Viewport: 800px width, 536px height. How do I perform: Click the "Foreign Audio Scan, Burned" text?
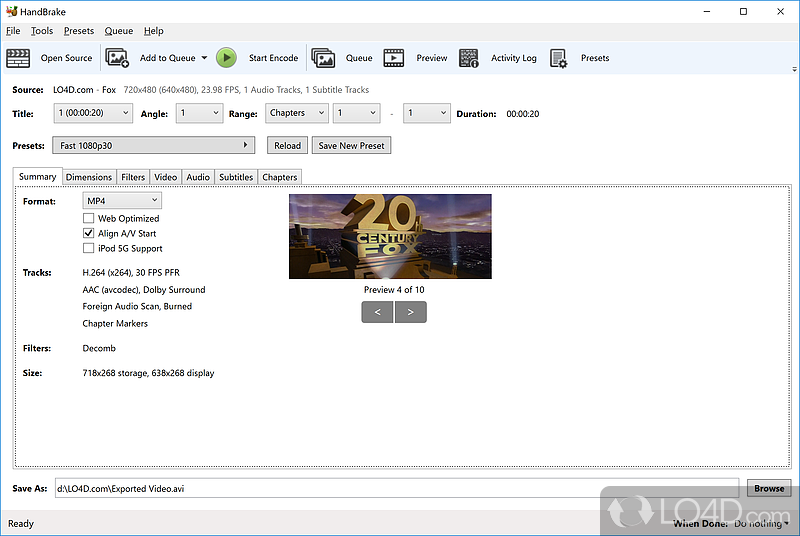pyautogui.click(x=137, y=307)
